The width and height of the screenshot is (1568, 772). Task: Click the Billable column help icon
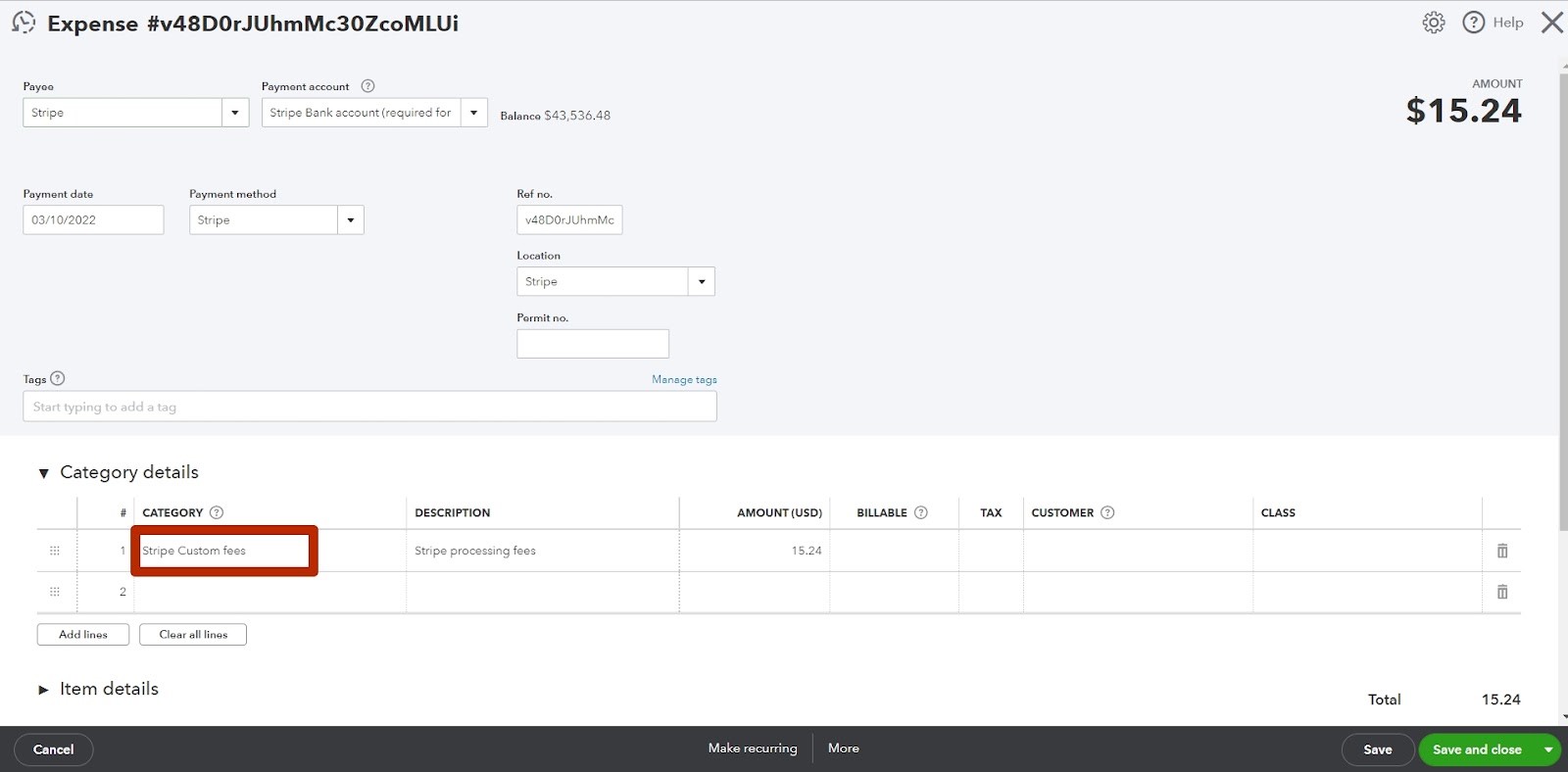coord(920,512)
